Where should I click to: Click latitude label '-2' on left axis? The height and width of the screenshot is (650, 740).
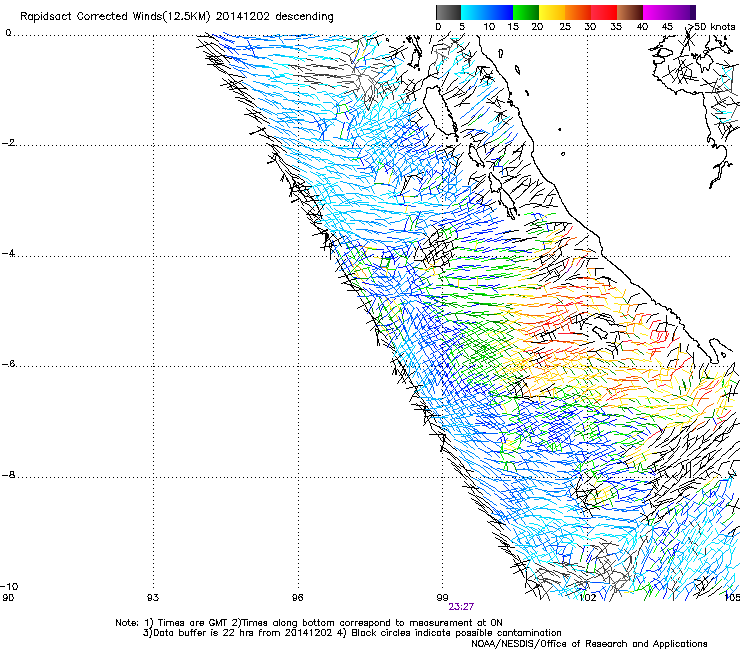(x=8, y=143)
